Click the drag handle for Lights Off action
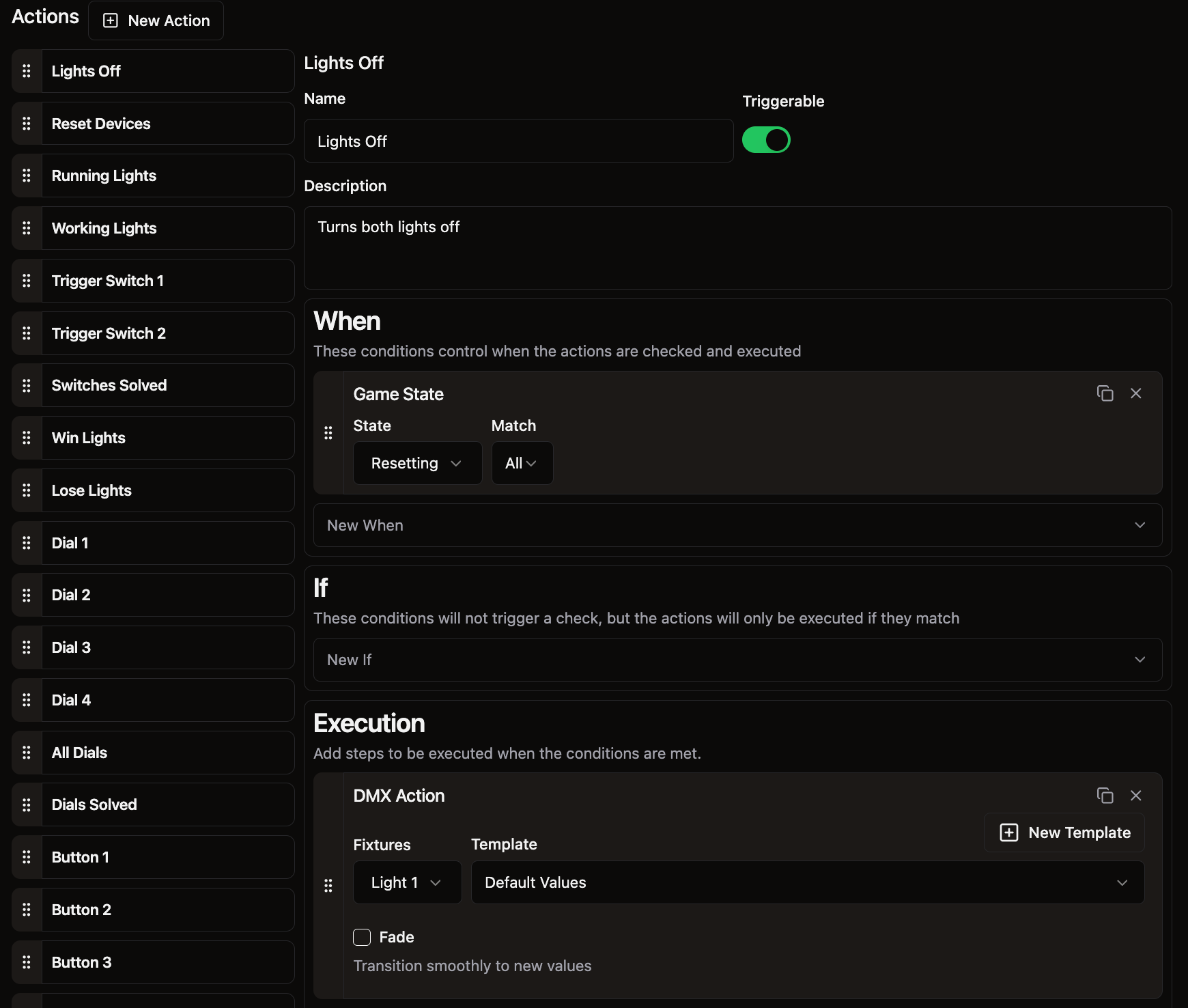The width and height of the screenshot is (1188, 1008). click(27, 71)
